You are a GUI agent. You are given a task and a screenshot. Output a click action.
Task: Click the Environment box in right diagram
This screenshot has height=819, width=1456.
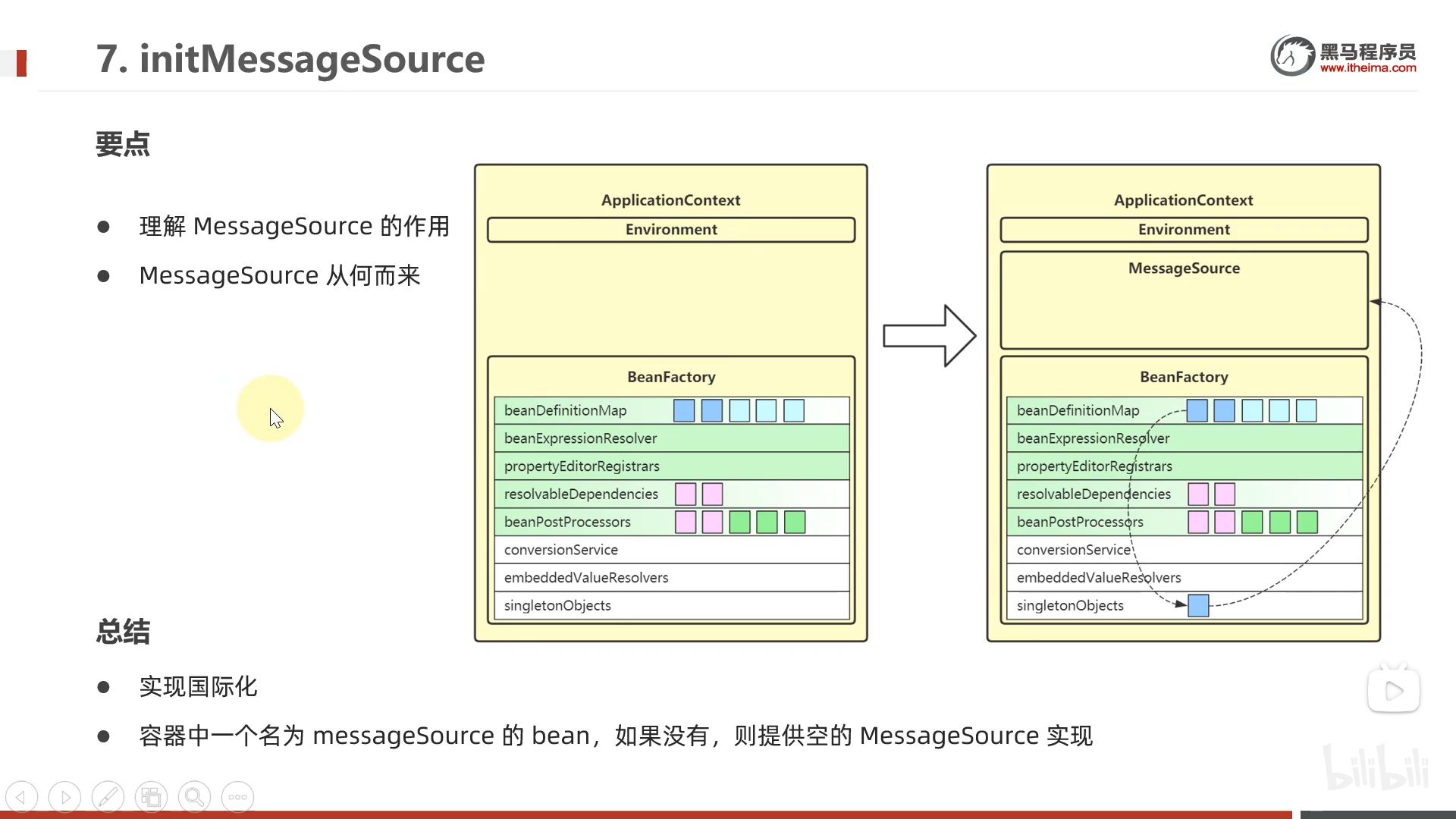1184,230
